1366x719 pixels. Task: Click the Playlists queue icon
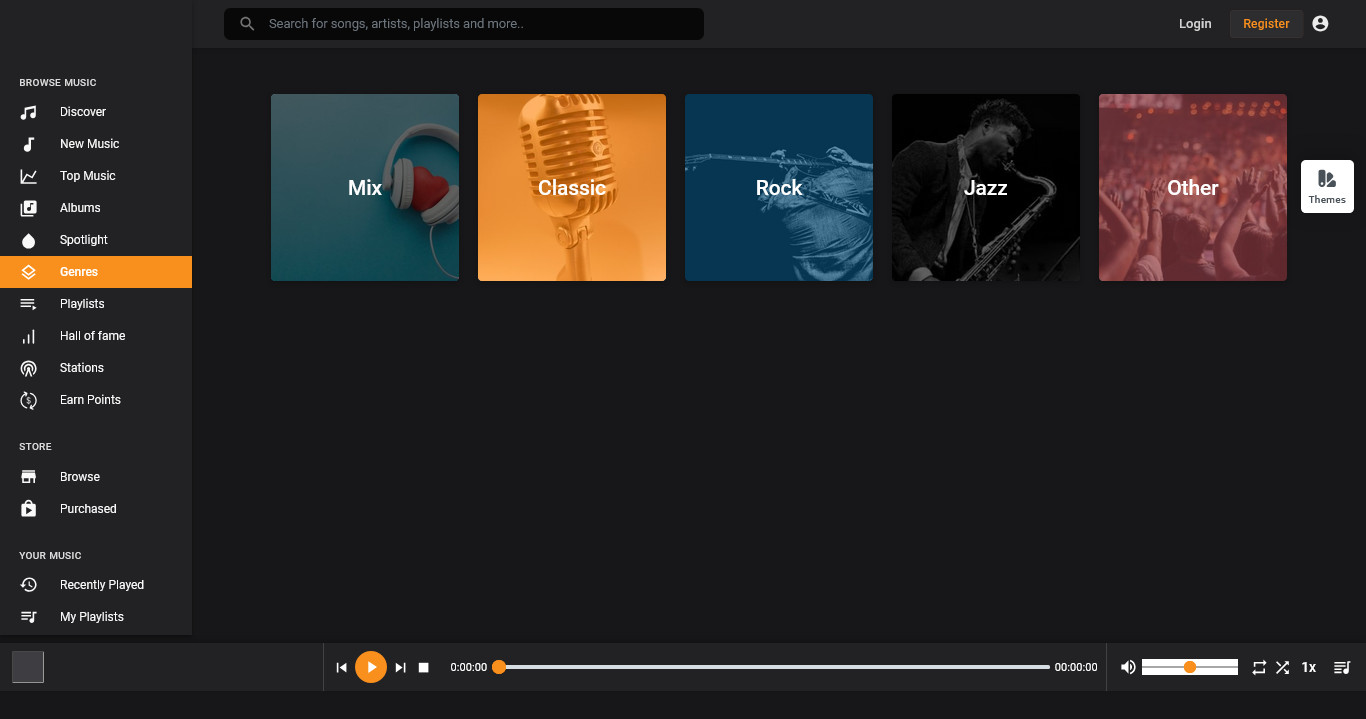[29, 304]
